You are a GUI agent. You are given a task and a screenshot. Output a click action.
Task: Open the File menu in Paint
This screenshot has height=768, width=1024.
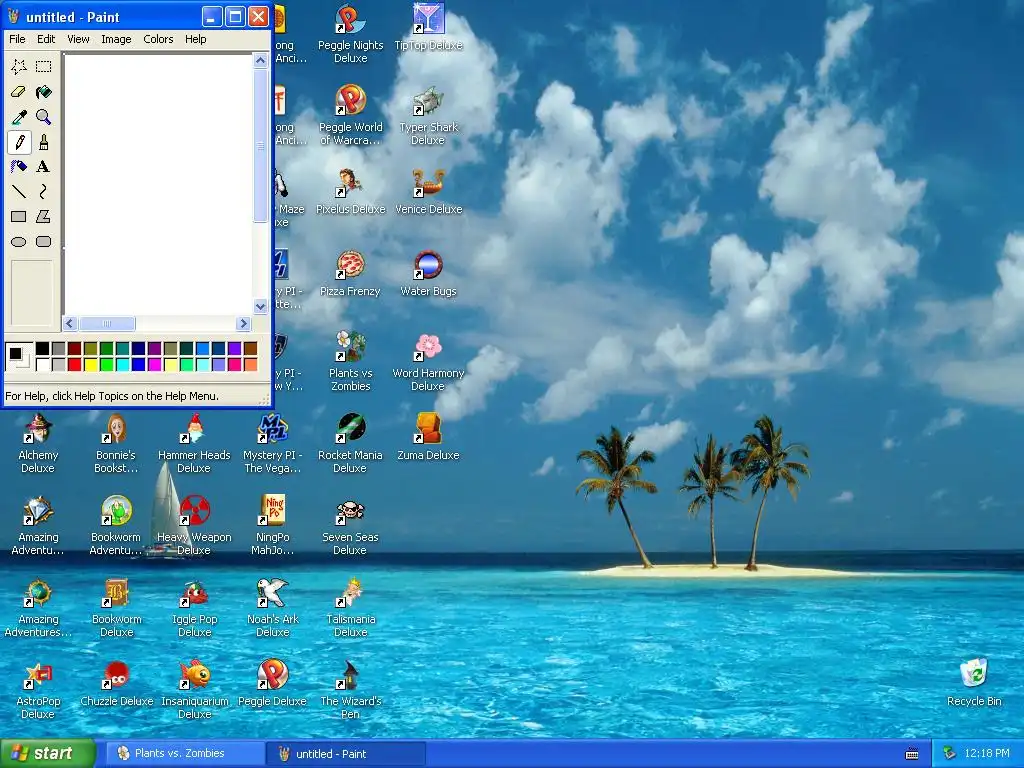click(x=17, y=39)
